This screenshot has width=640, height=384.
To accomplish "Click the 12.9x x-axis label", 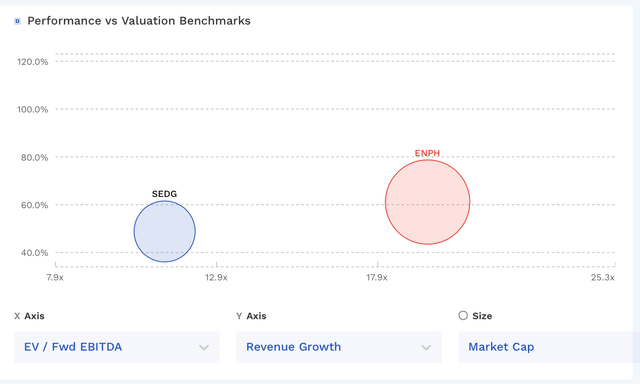I will coord(216,277).
